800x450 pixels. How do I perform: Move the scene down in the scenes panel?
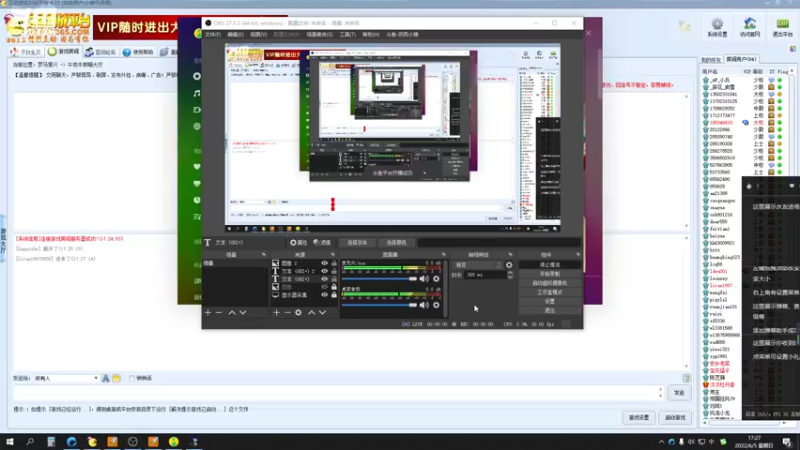243,312
